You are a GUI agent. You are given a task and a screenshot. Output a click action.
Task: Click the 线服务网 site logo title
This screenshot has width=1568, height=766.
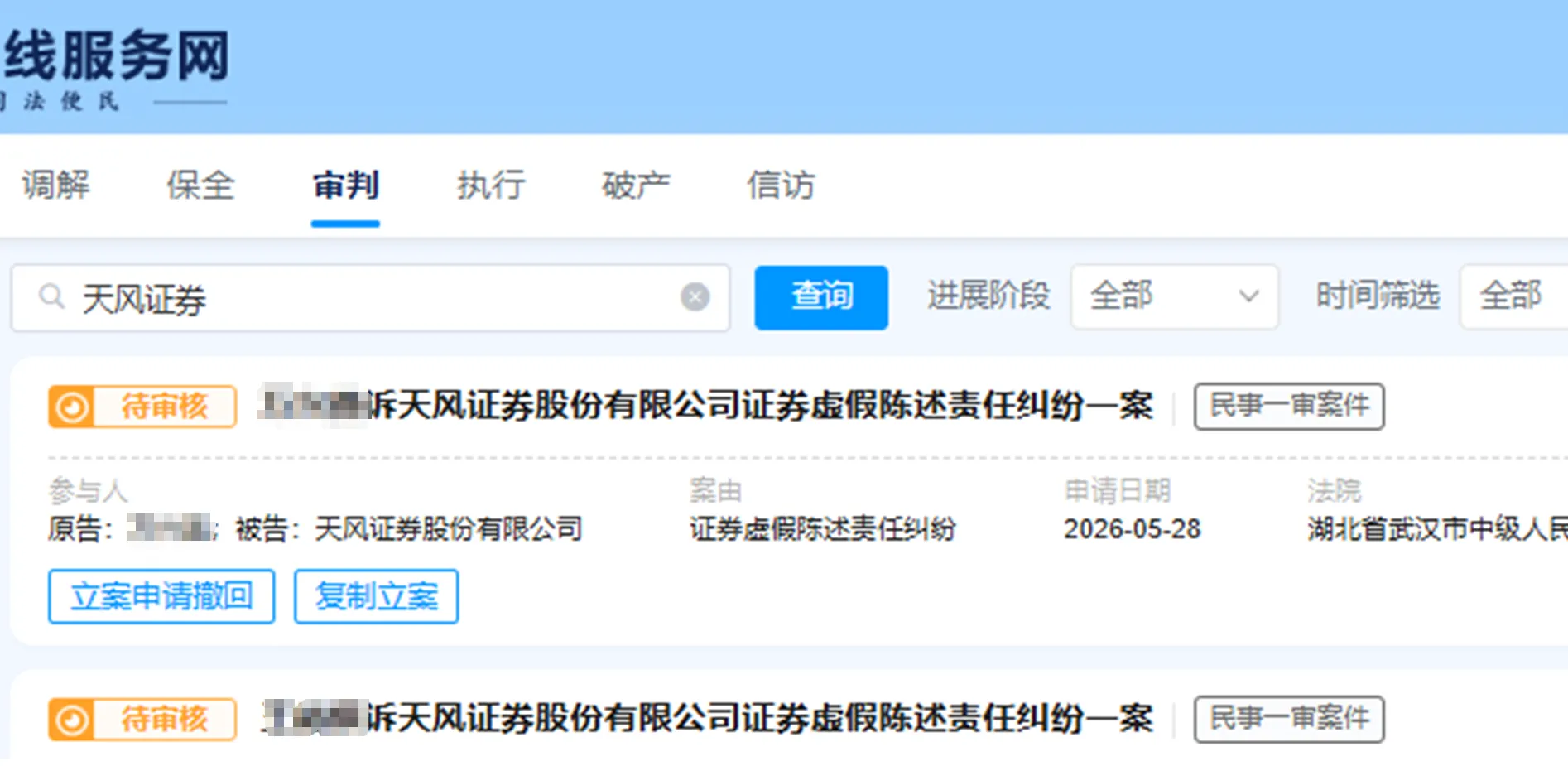[x=116, y=56]
